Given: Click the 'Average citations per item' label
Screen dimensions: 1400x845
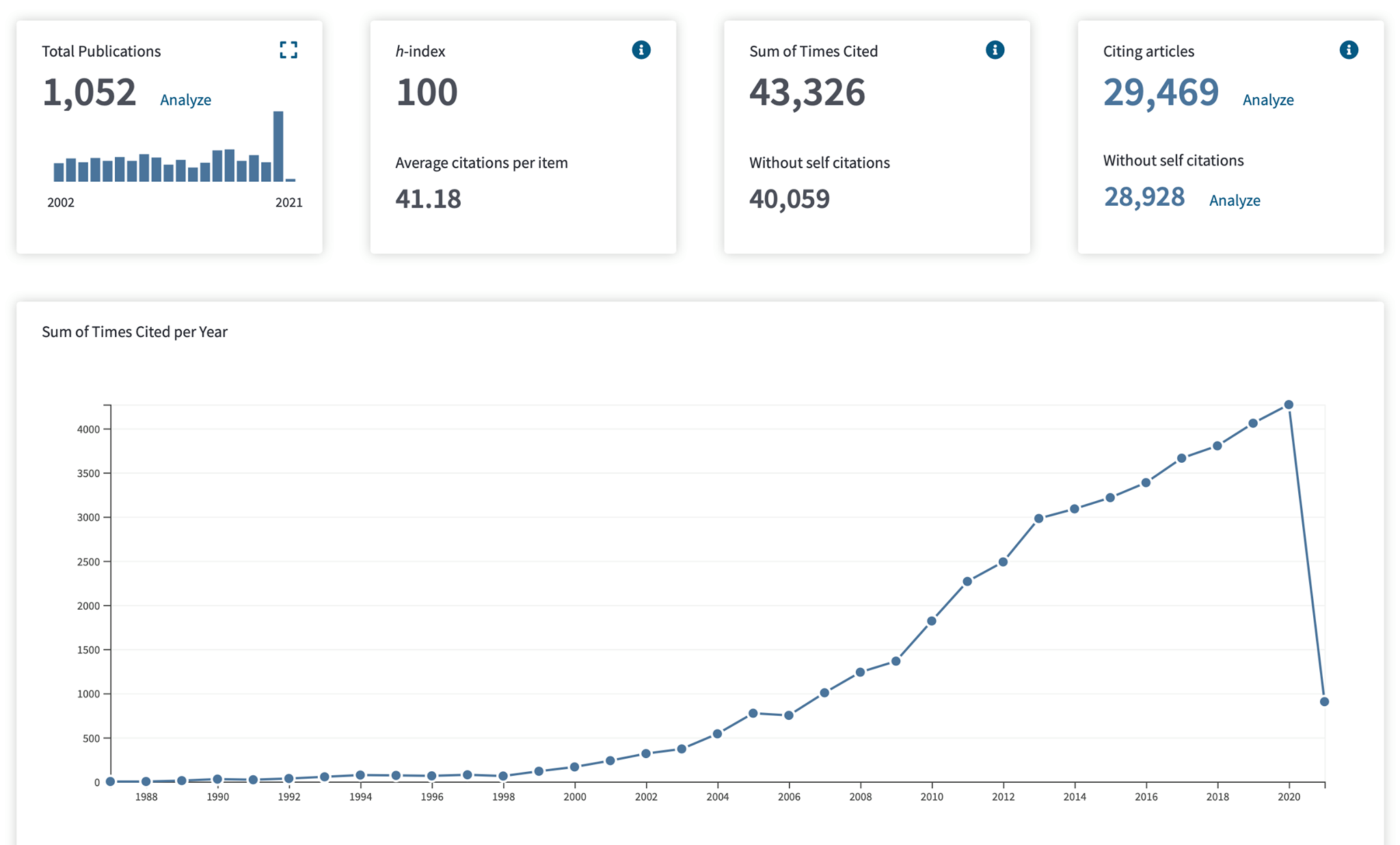Looking at the screenshot, I should tap(481, 163).
